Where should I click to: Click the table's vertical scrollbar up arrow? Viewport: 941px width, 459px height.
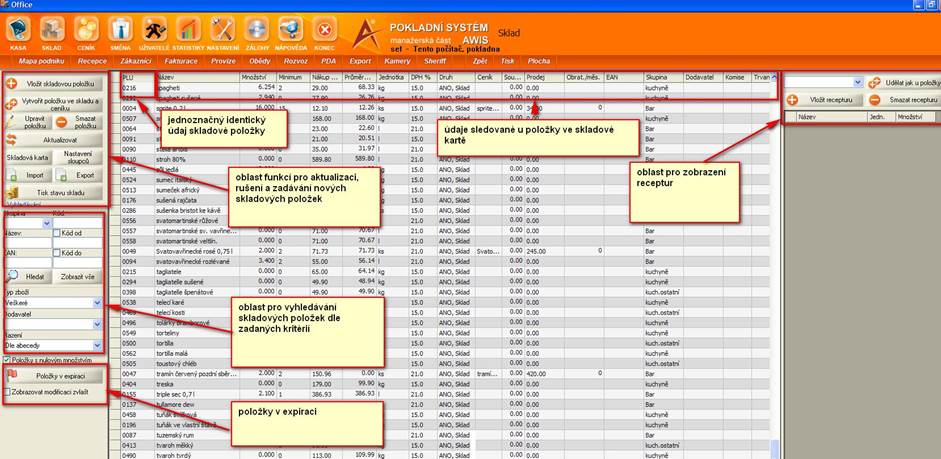pyautogui.click(x=774, y=77)
